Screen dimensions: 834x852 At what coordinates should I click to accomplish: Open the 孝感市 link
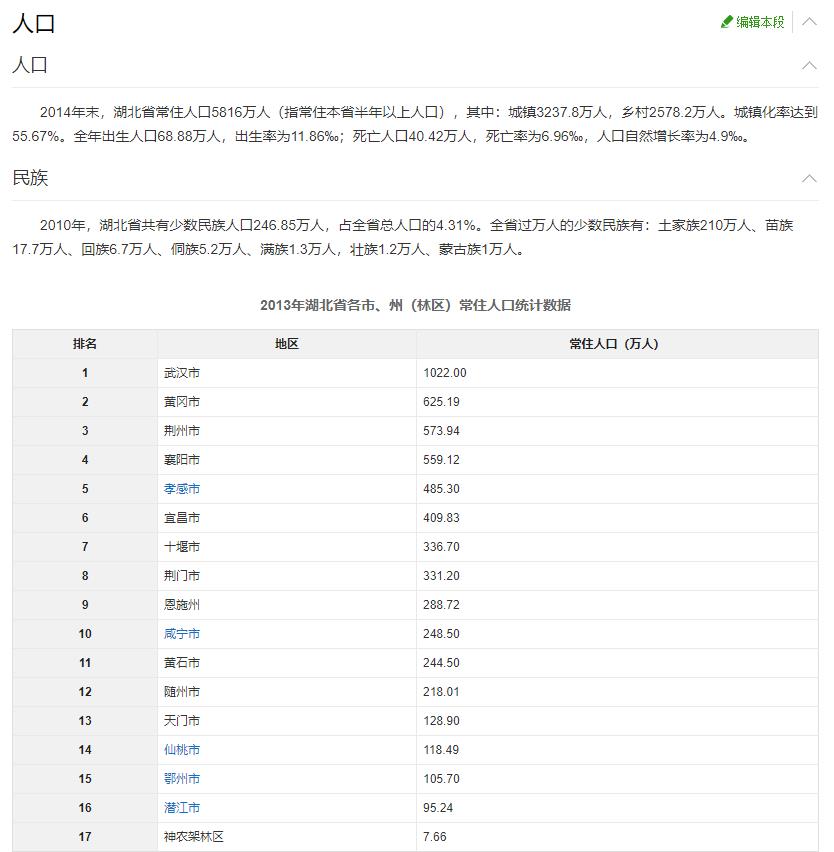pos(182,488)
